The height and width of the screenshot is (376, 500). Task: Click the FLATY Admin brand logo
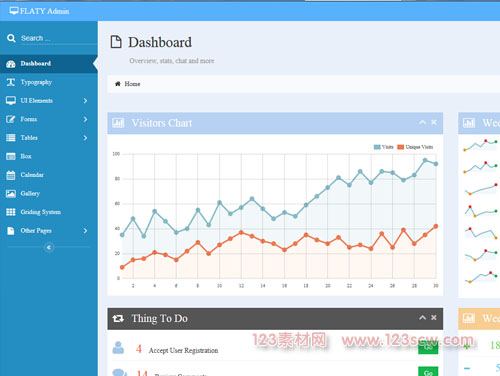39,11
